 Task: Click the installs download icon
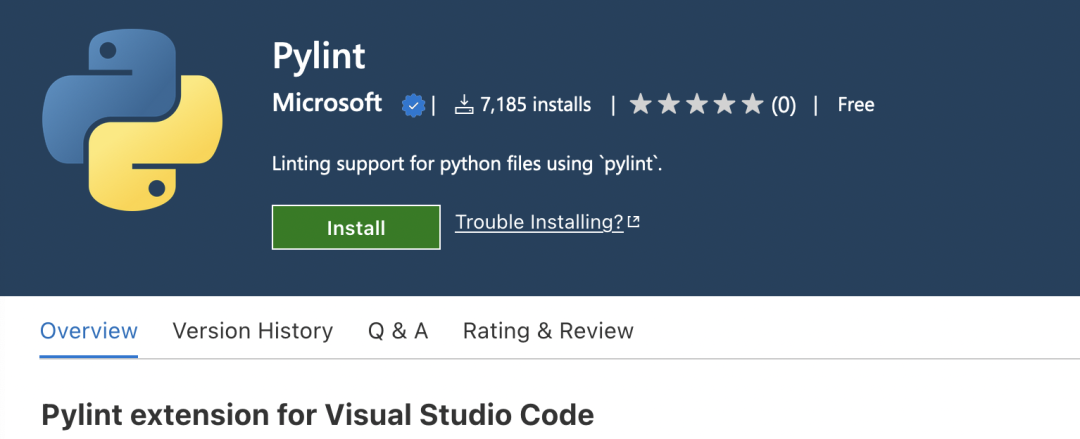pyautogui.click(x=464, y=105)
